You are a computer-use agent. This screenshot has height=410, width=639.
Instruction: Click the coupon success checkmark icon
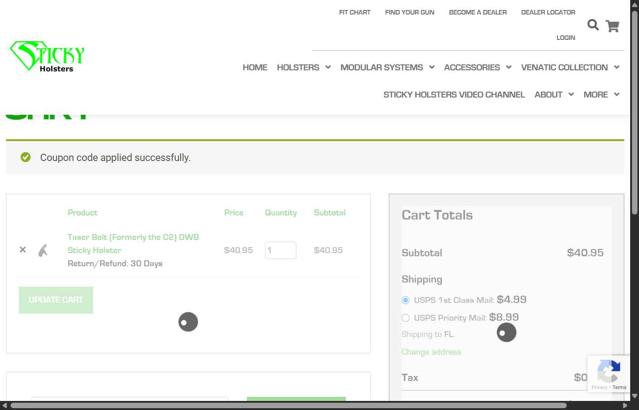coord(25,157)
